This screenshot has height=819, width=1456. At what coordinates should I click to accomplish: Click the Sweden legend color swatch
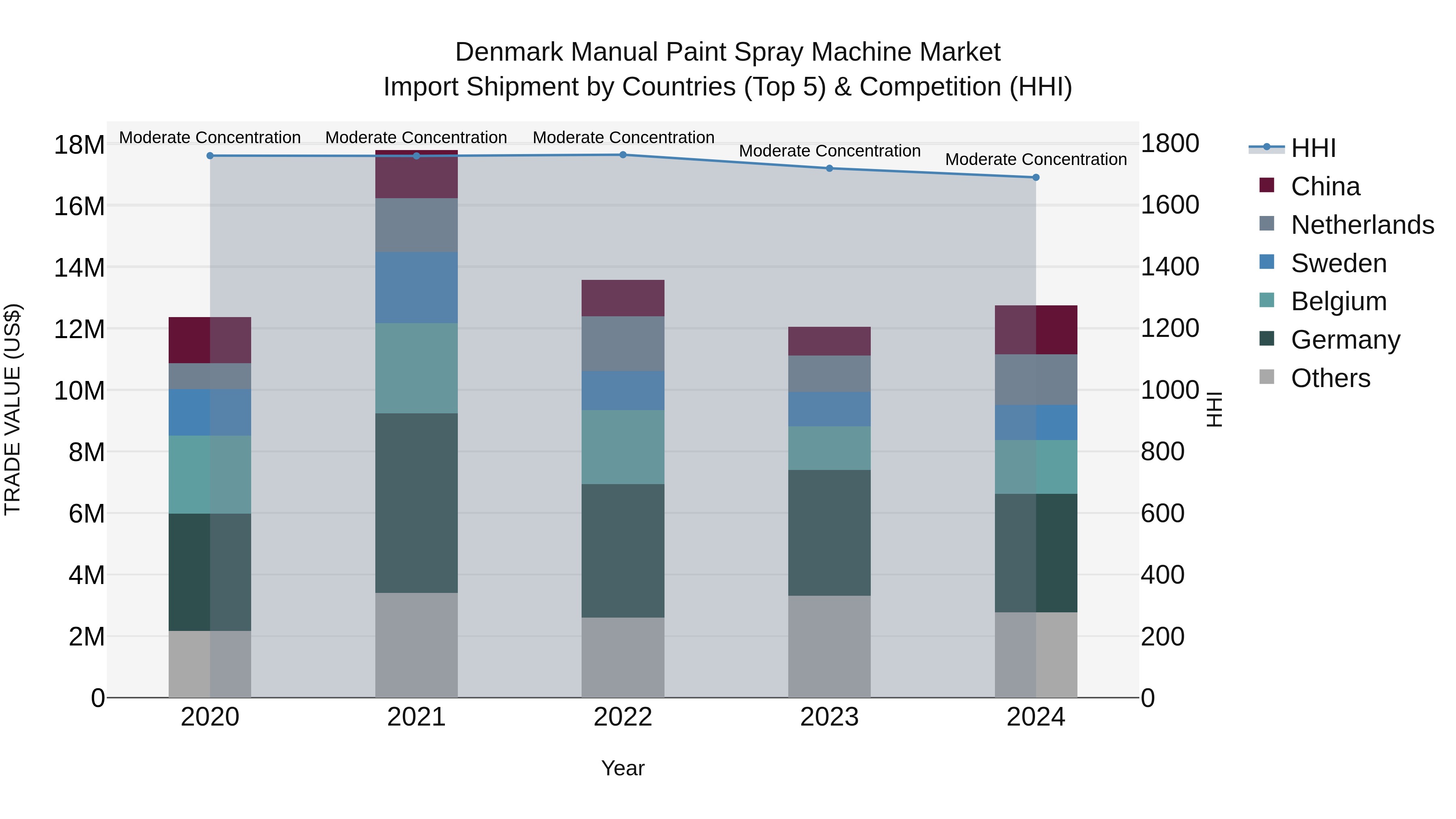[x=1267, y=262]
